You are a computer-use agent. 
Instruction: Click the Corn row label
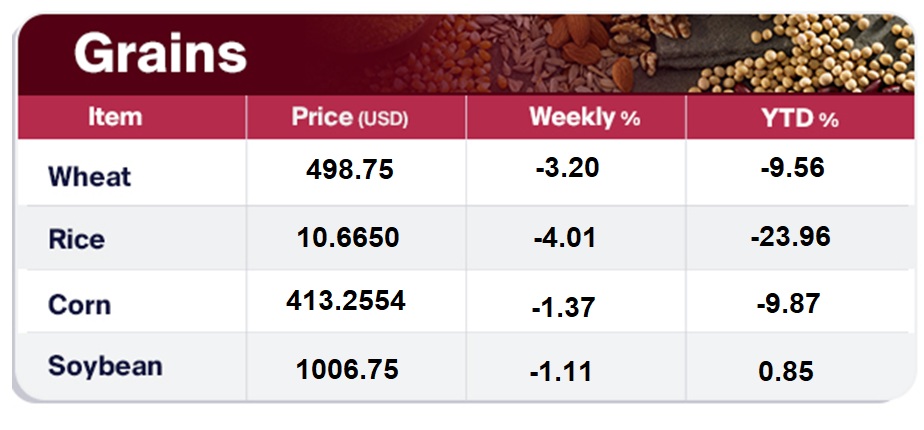pyautogui.click(x=79, y=304)
